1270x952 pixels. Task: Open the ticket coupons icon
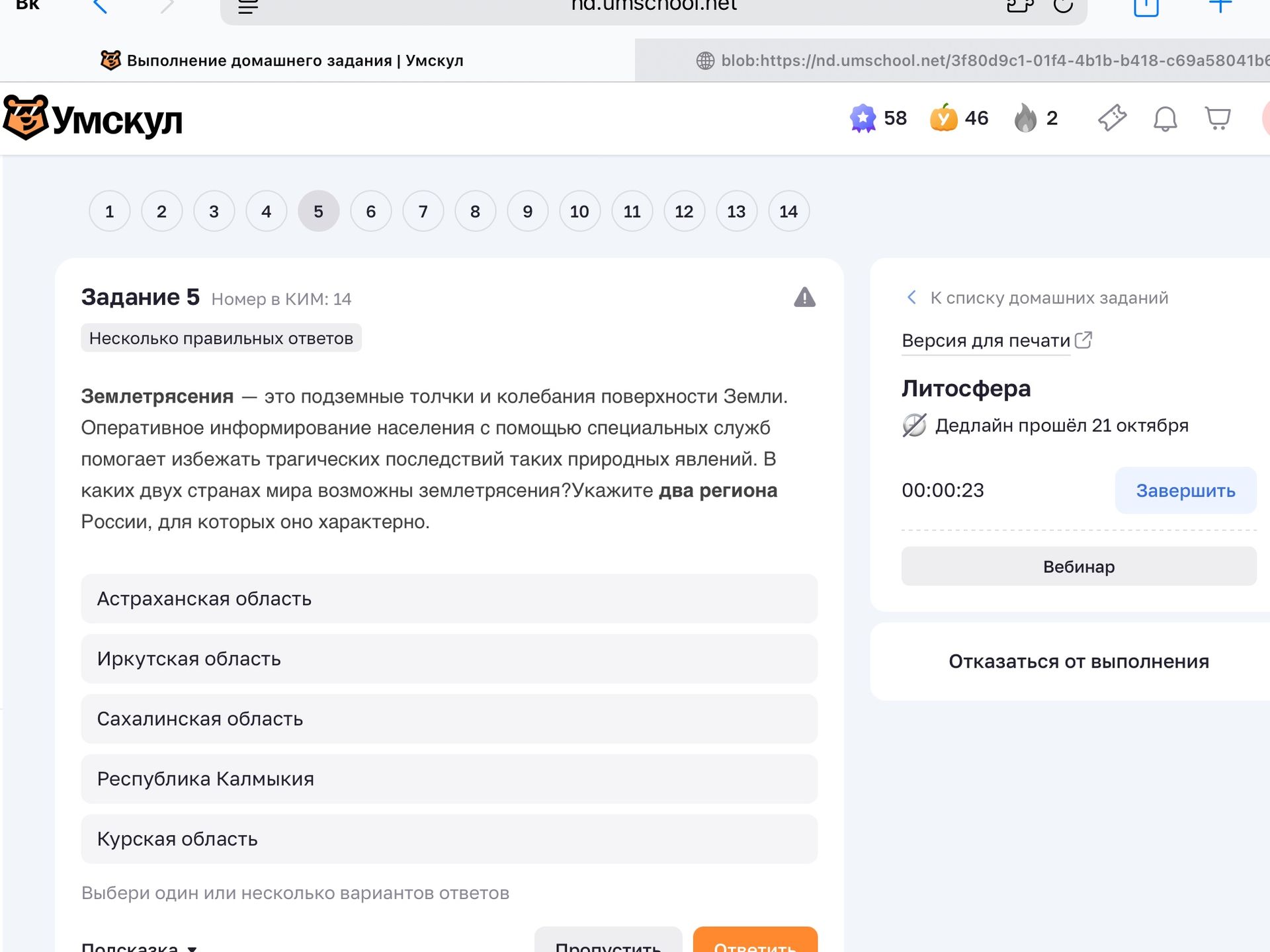pos(1112,118)
